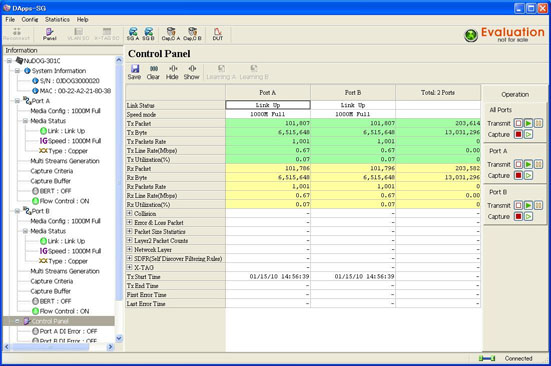Open the Help menu

tap(83, 20)
